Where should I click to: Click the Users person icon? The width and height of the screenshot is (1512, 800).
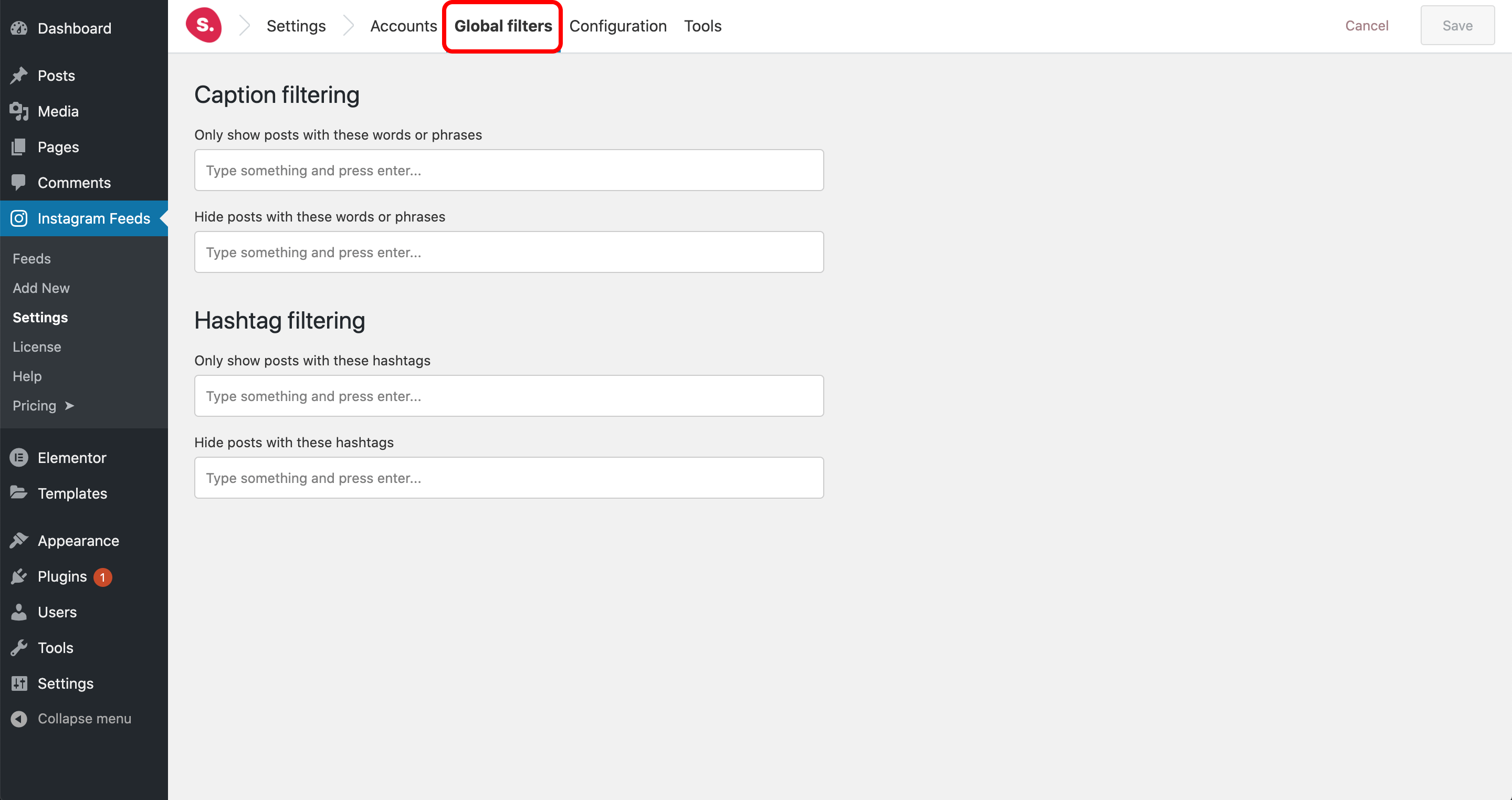pyautogui.click(x=19, y=612)
